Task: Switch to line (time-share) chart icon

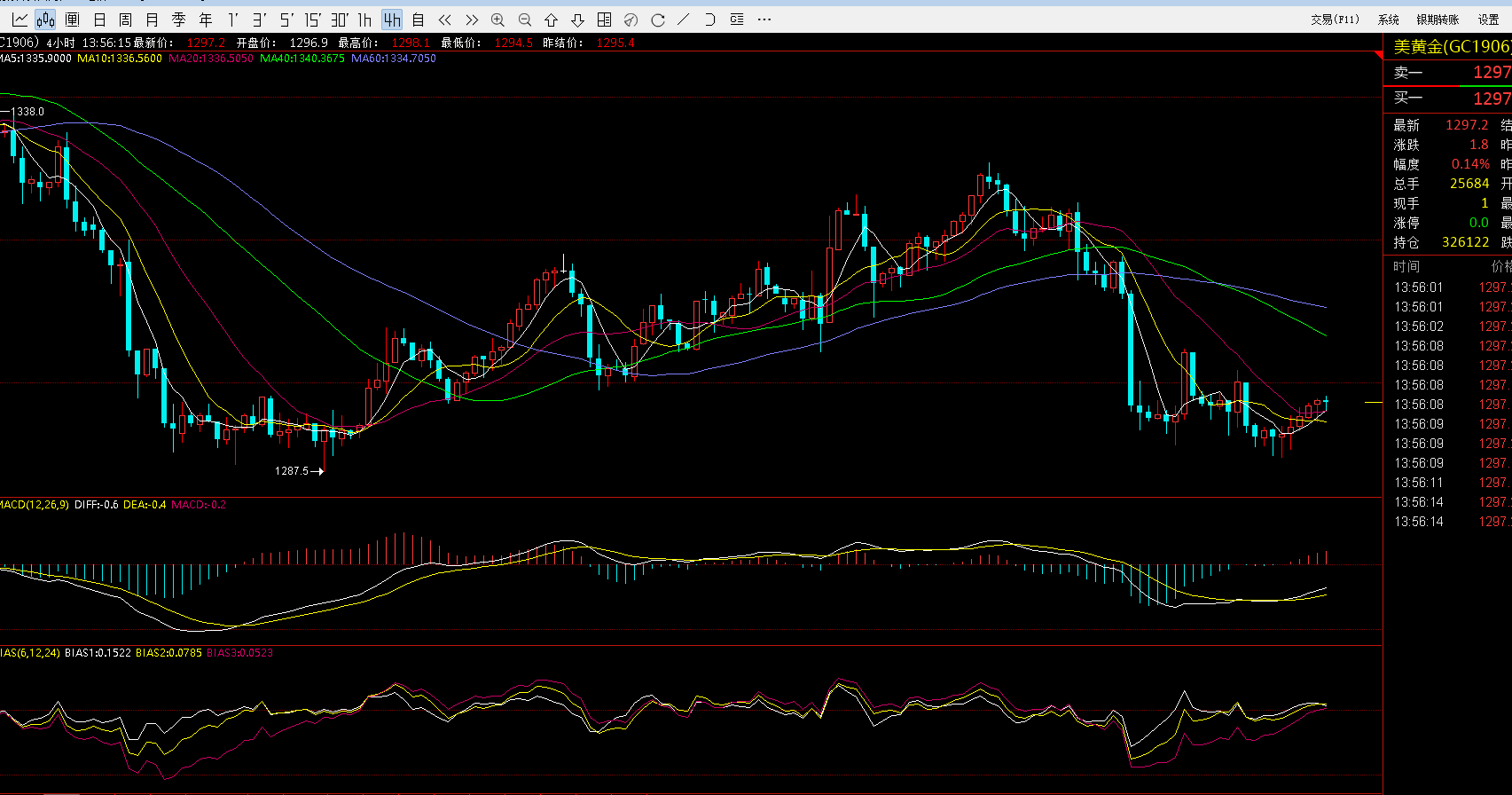Action: click(20, 20)
